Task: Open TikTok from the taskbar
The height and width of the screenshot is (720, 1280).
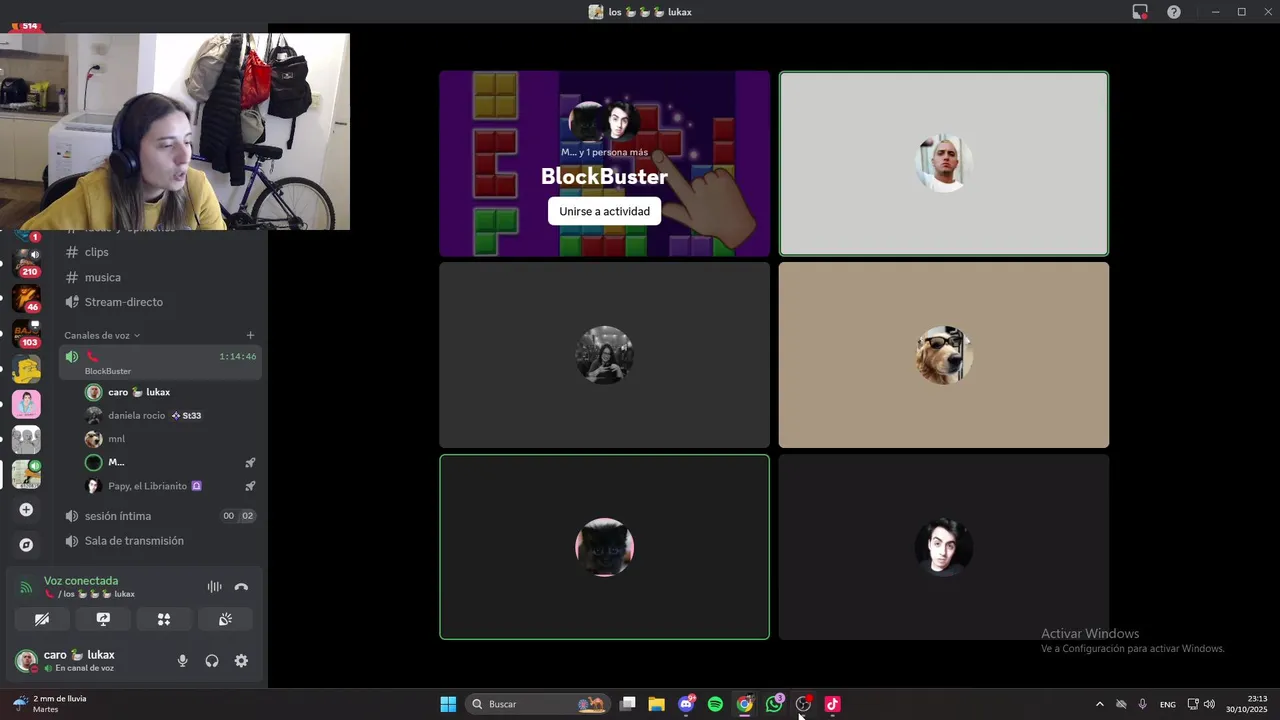Action: tap(832, 704)
